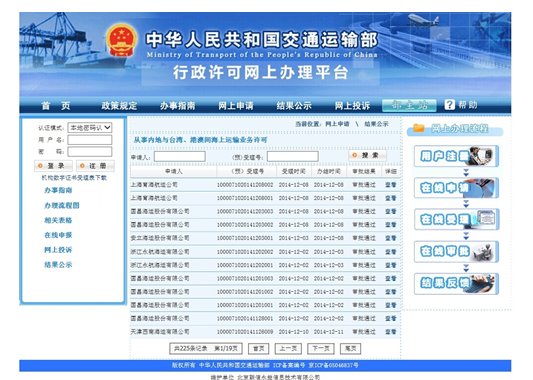Screen dimensions: 533x380
Task: Click 查看 for record 1000071020141201001
Action: [391, 305]
